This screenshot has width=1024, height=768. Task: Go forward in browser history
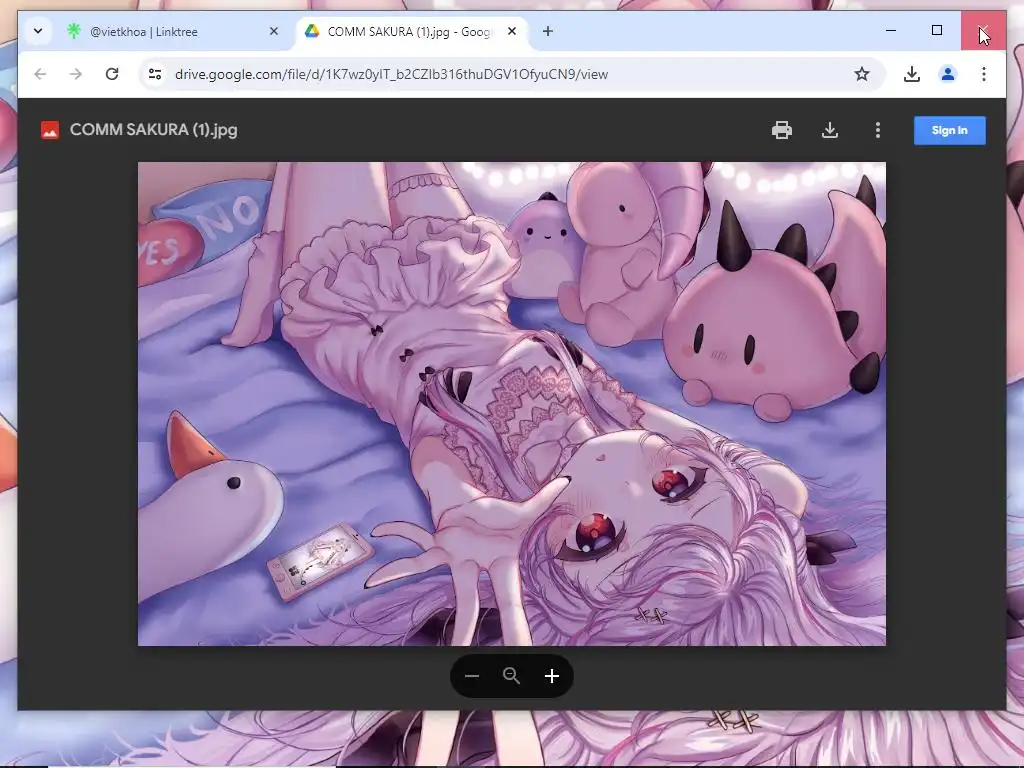pyautogui.click(x=76, y=74)
